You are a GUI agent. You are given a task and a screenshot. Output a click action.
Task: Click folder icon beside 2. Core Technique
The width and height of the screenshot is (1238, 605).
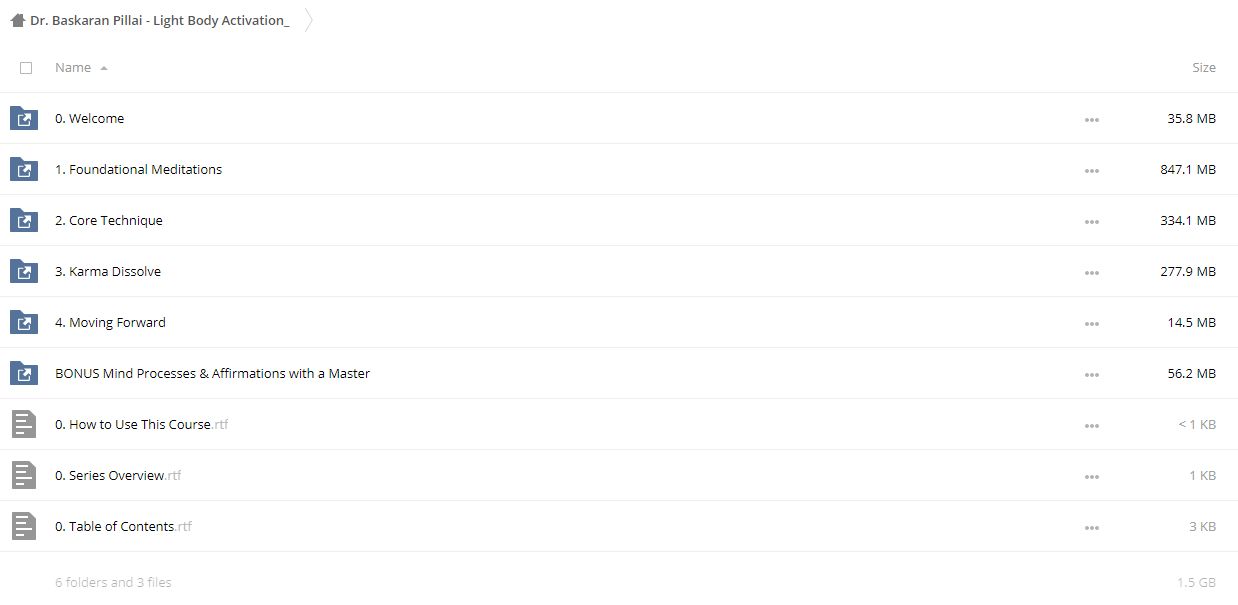coord(24,220)
